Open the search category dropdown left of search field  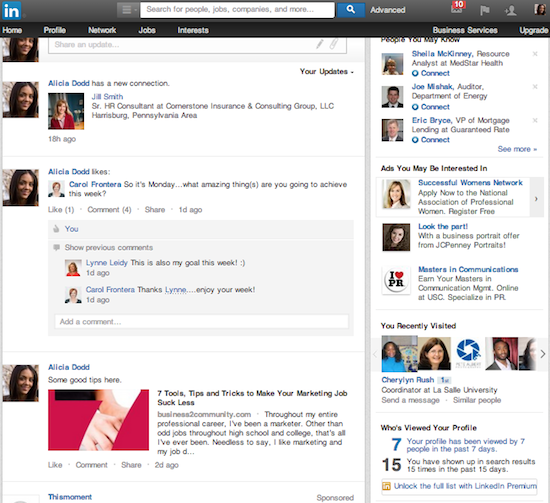pyautogui.click(x=128, y=10)
